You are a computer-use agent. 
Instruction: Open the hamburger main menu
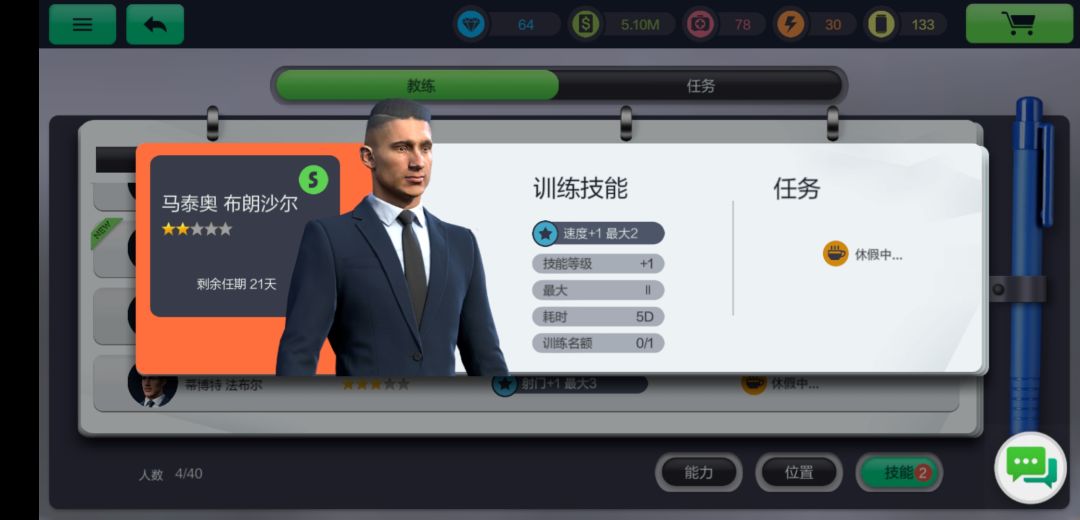coord(82,24)
